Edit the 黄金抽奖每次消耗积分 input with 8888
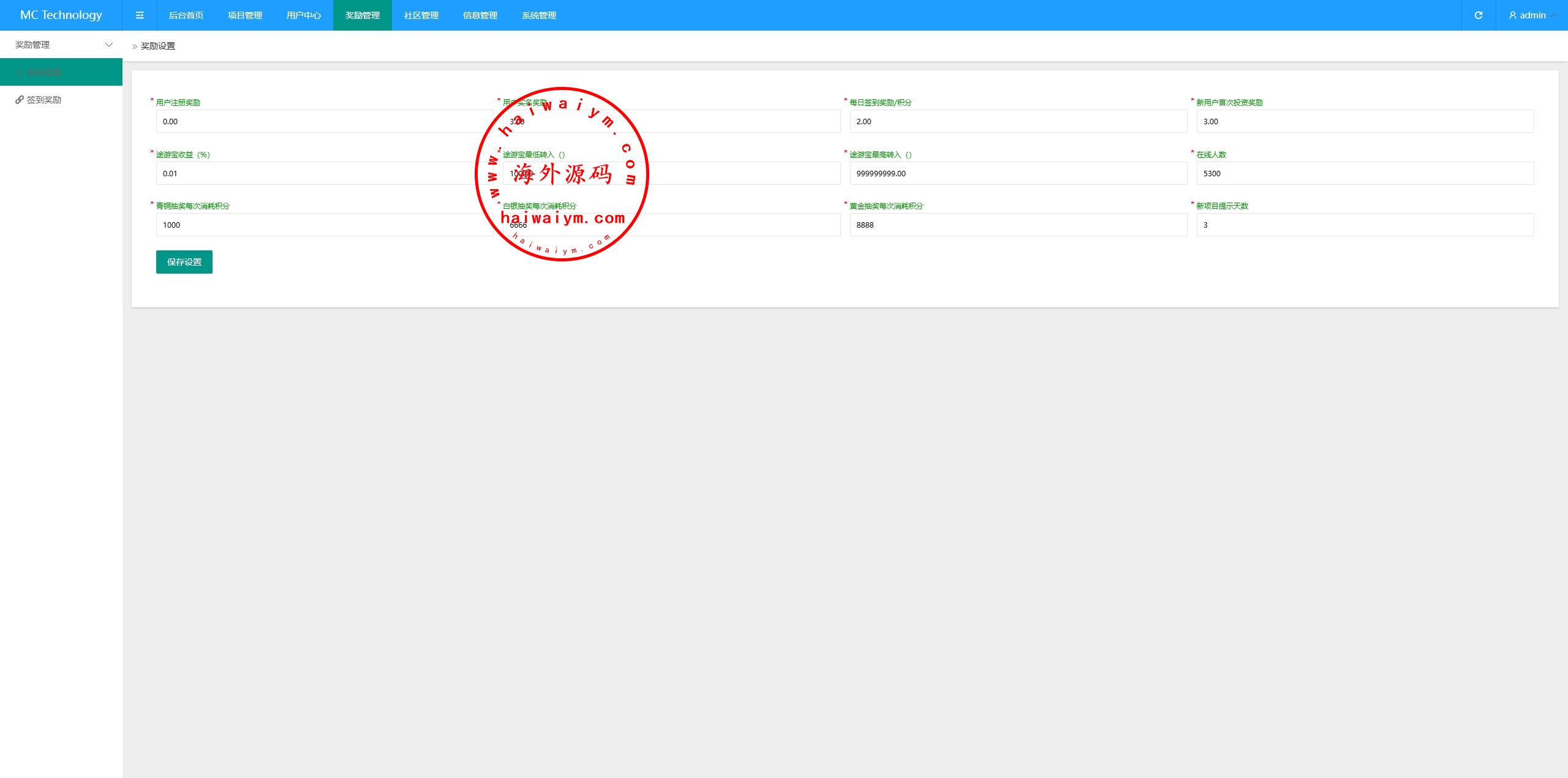1568x778 pixels. [x=1018, y=225]
